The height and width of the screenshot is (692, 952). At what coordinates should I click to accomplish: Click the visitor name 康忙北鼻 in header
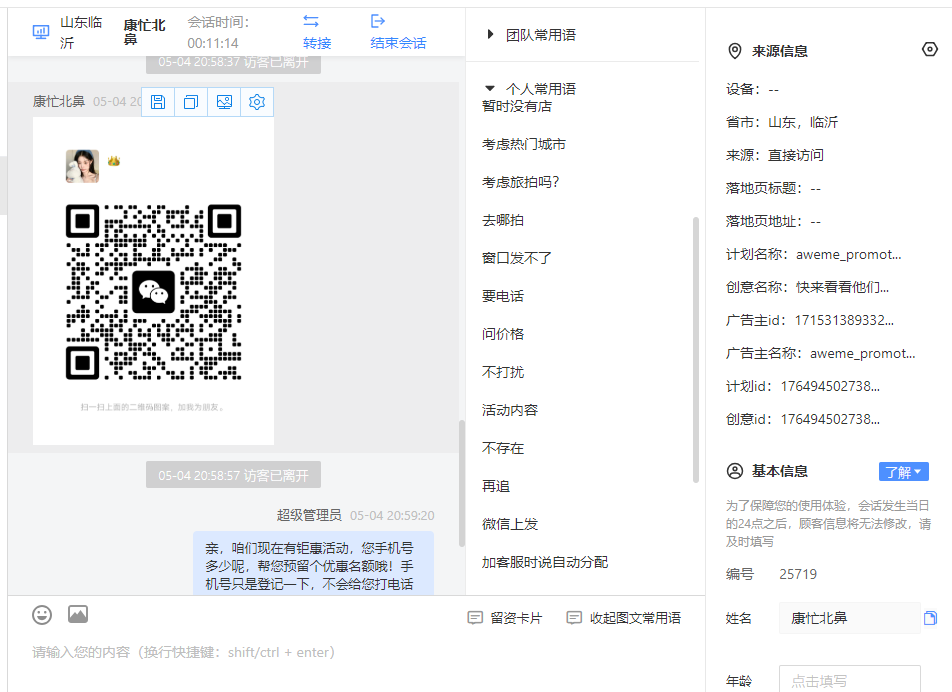(x=144, y=32)
